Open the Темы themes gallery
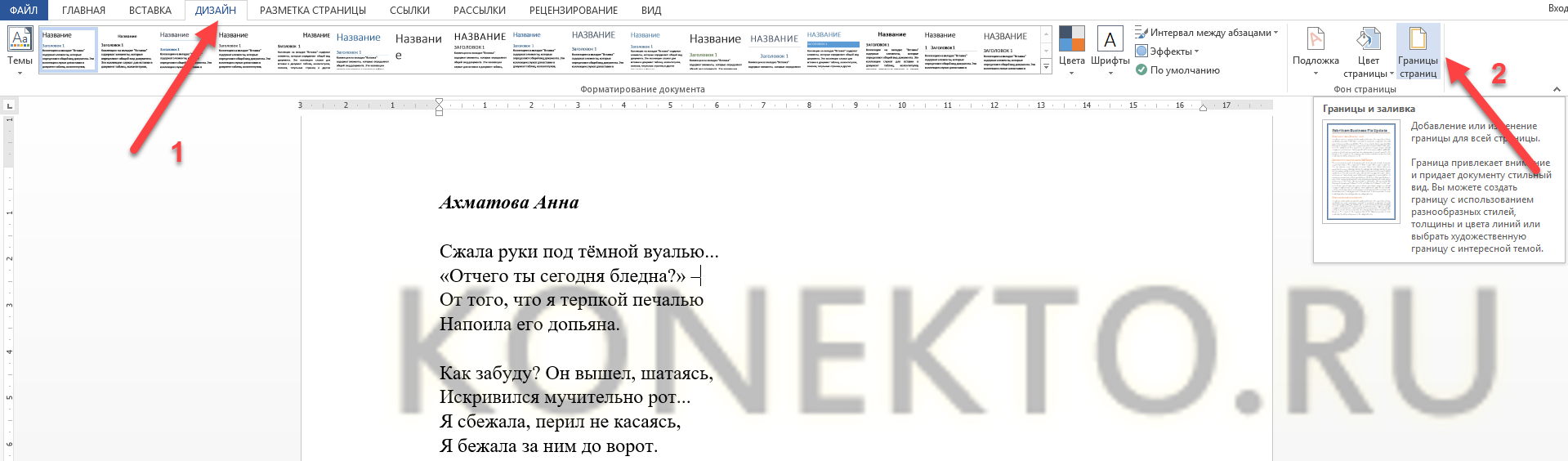The height and width of the screenshot is (461, 1568). tap(20, 49)
